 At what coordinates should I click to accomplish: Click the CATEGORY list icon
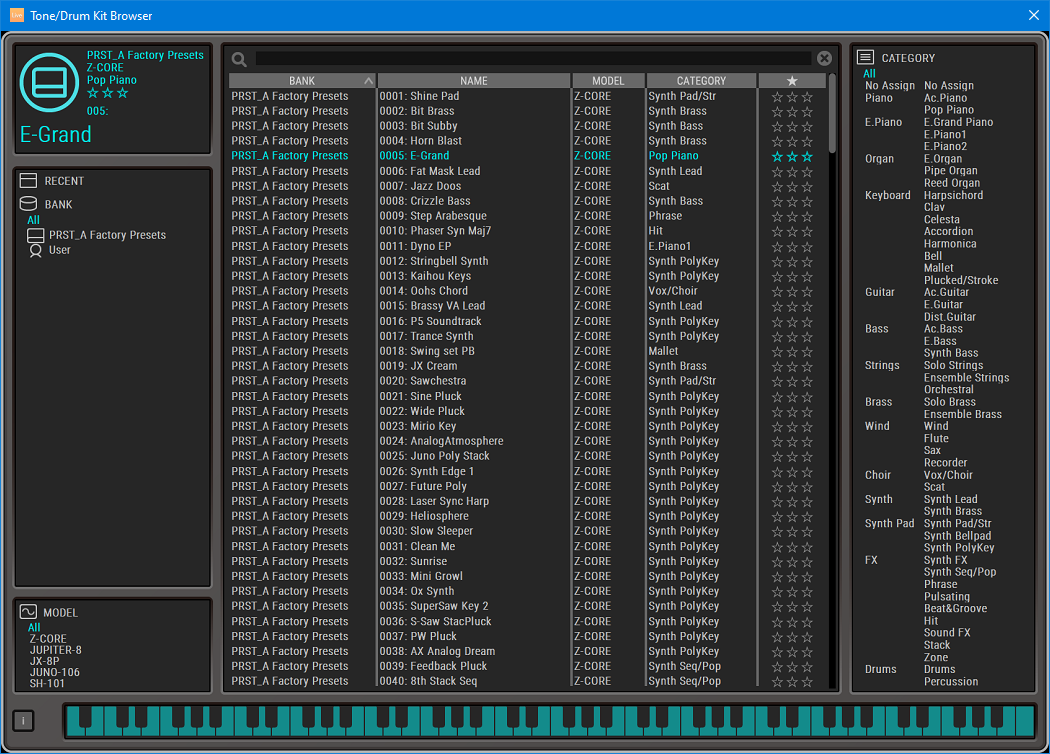point(866,58)
